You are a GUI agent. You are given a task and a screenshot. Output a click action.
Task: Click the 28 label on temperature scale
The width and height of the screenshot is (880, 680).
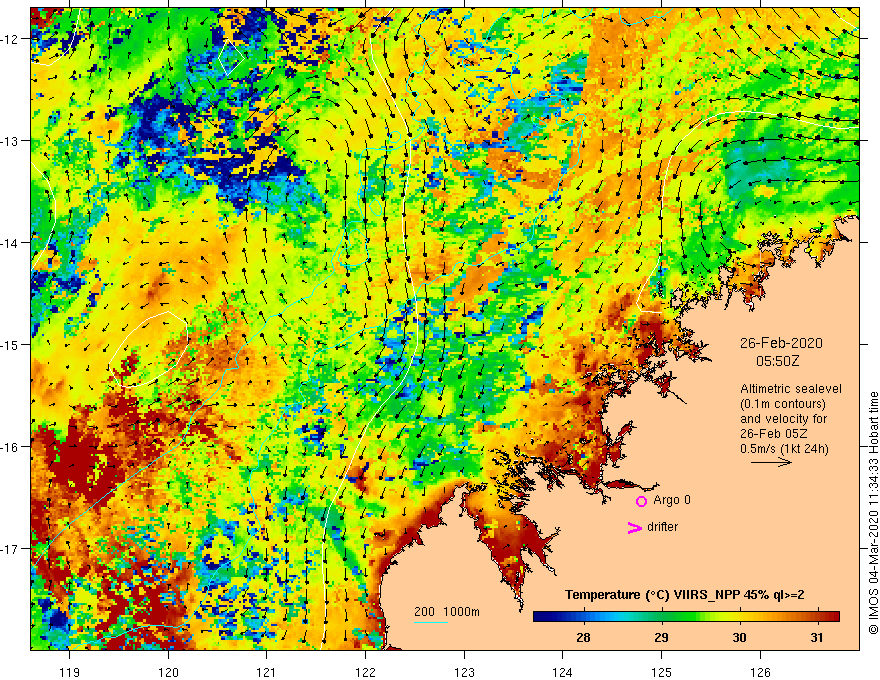tap(583, 637)
